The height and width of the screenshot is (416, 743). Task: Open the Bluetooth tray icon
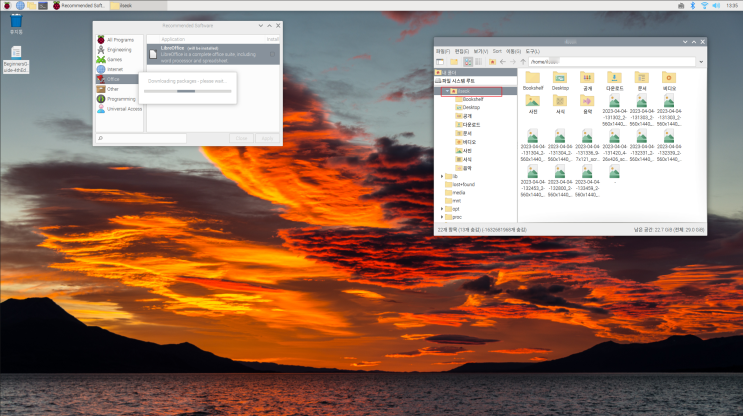(692, 5)
